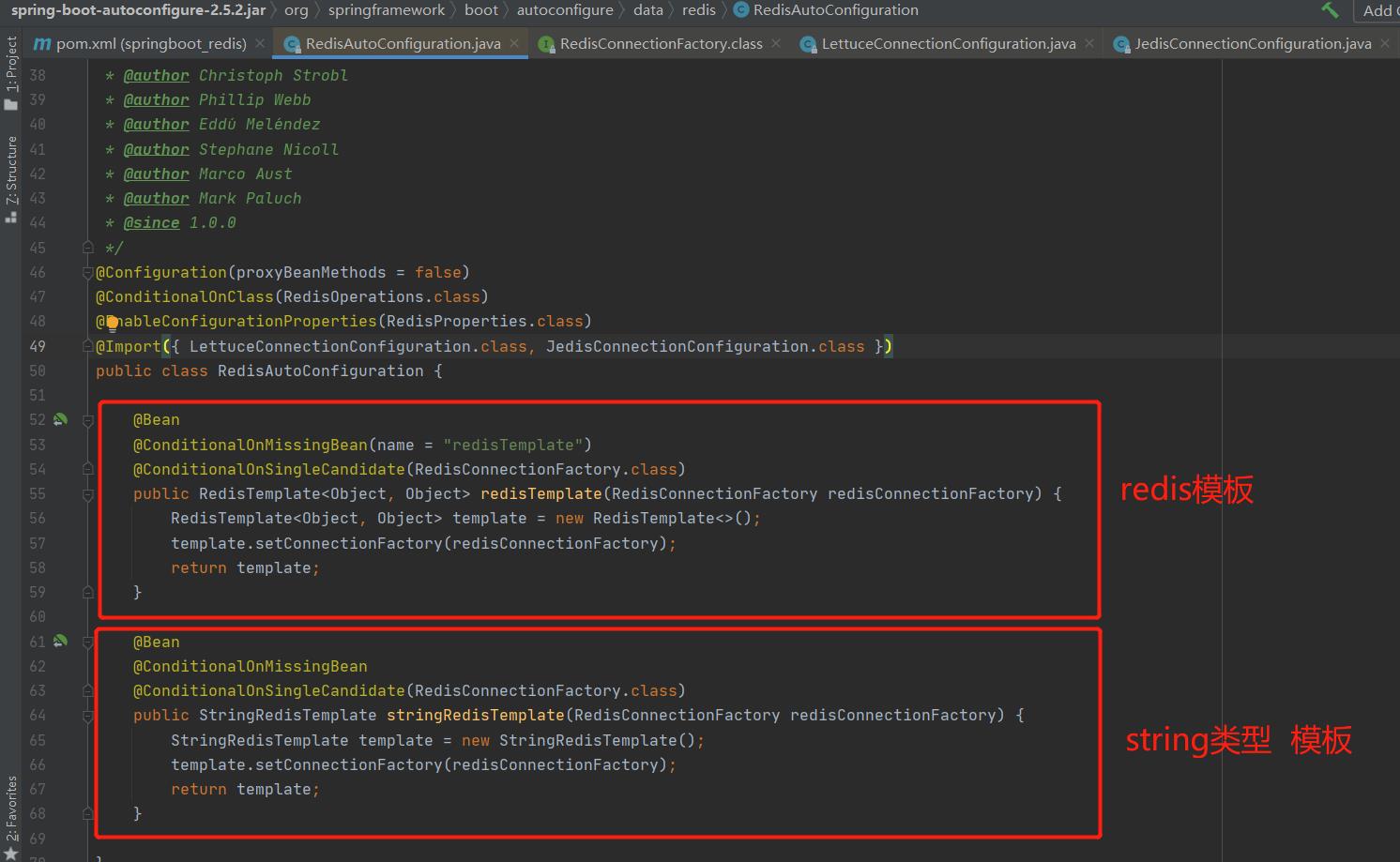Switch to the RedisConnectionFactory.class tab
Viewport: 1400px width, 862px height.
pyautogui.click(x=661, y=44)
